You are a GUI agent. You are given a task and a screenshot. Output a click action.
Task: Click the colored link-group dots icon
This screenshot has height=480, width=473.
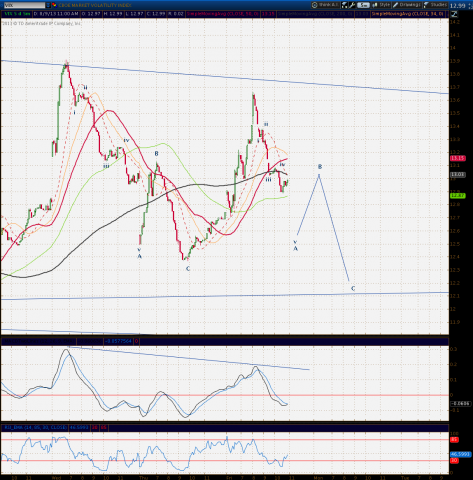54,5
